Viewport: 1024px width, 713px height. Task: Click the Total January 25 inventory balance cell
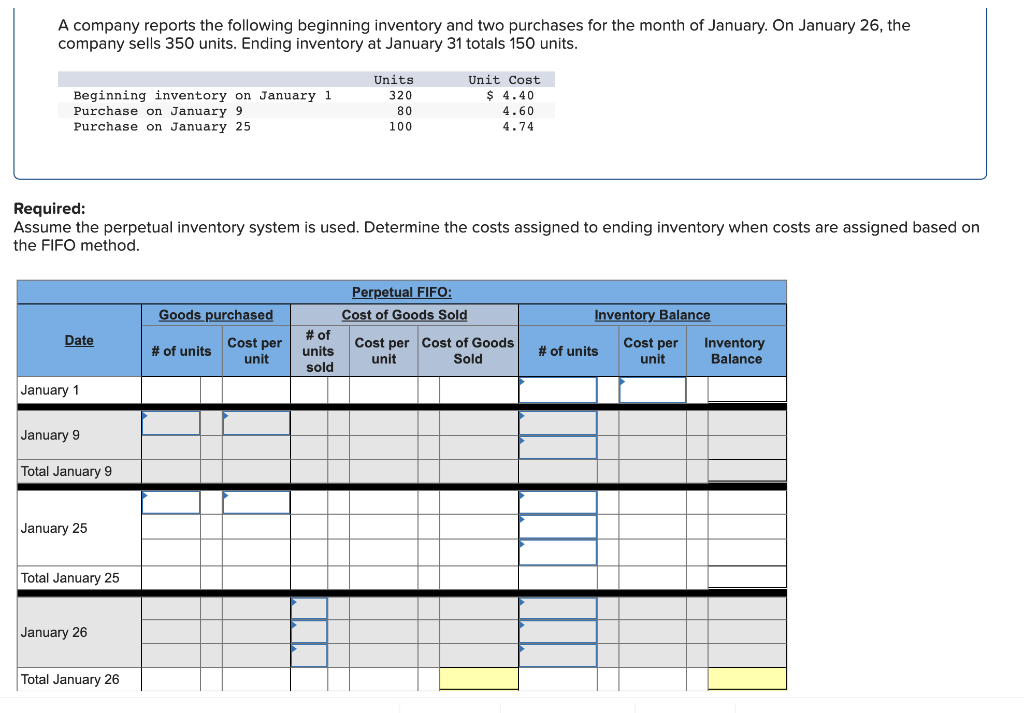point(747,578)
